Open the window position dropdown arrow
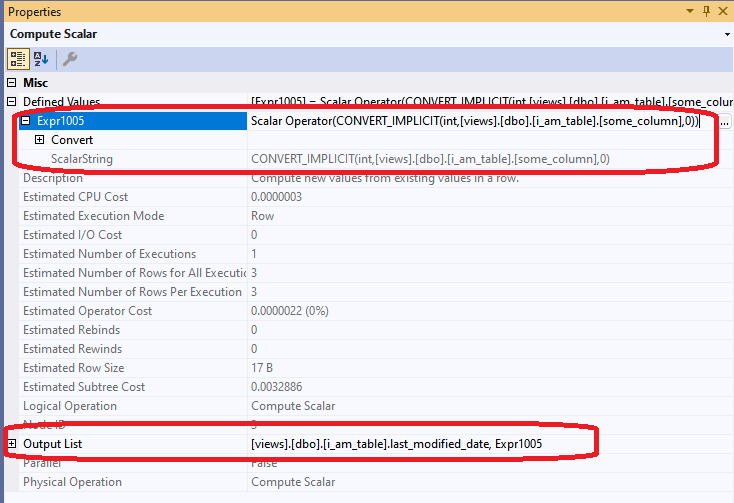This screenshot has width=734, height=503. point(688,11)
